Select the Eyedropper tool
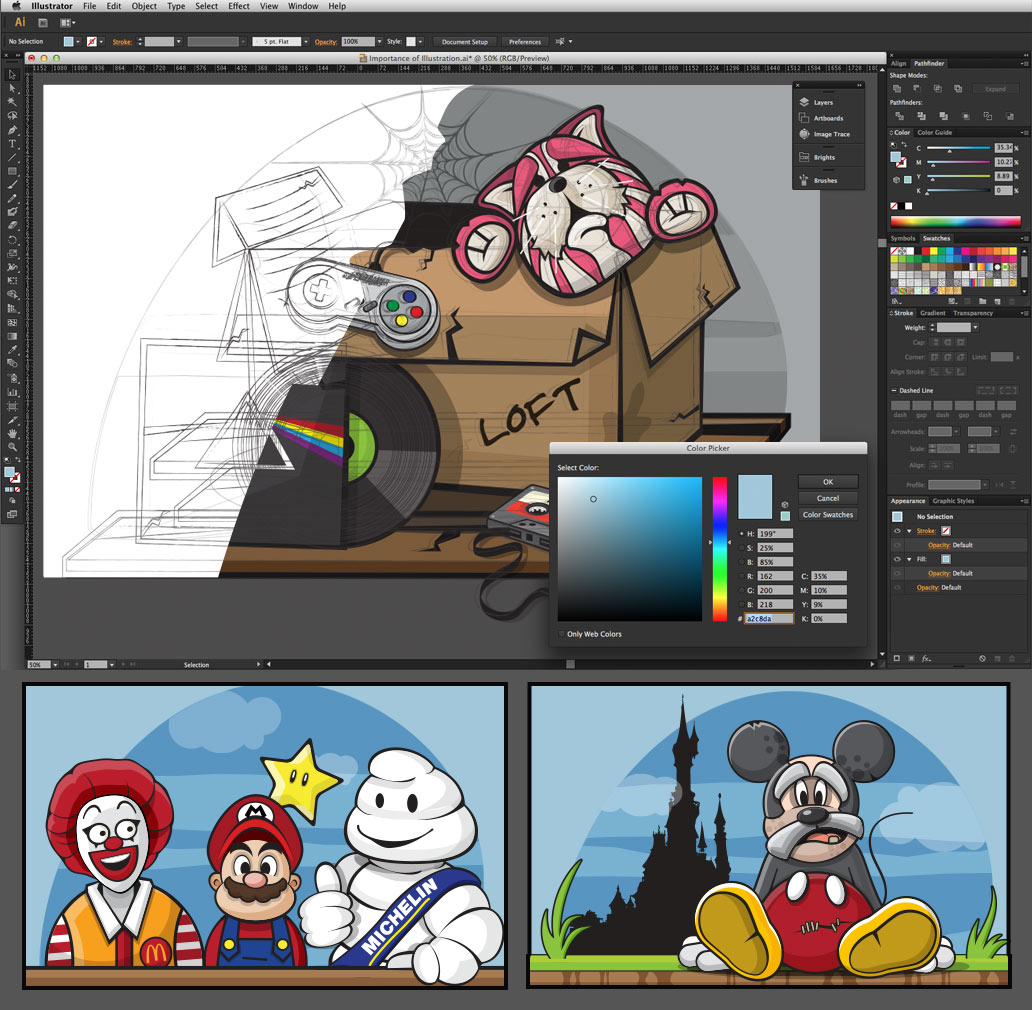The image size is (1032, 1010). pos(12,350)
